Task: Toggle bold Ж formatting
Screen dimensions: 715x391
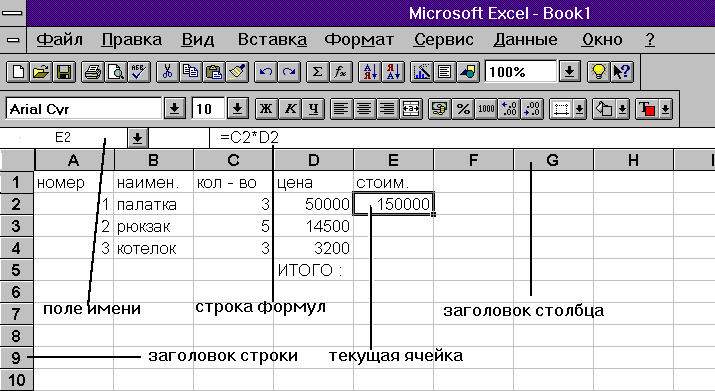Action: [266, 109]
